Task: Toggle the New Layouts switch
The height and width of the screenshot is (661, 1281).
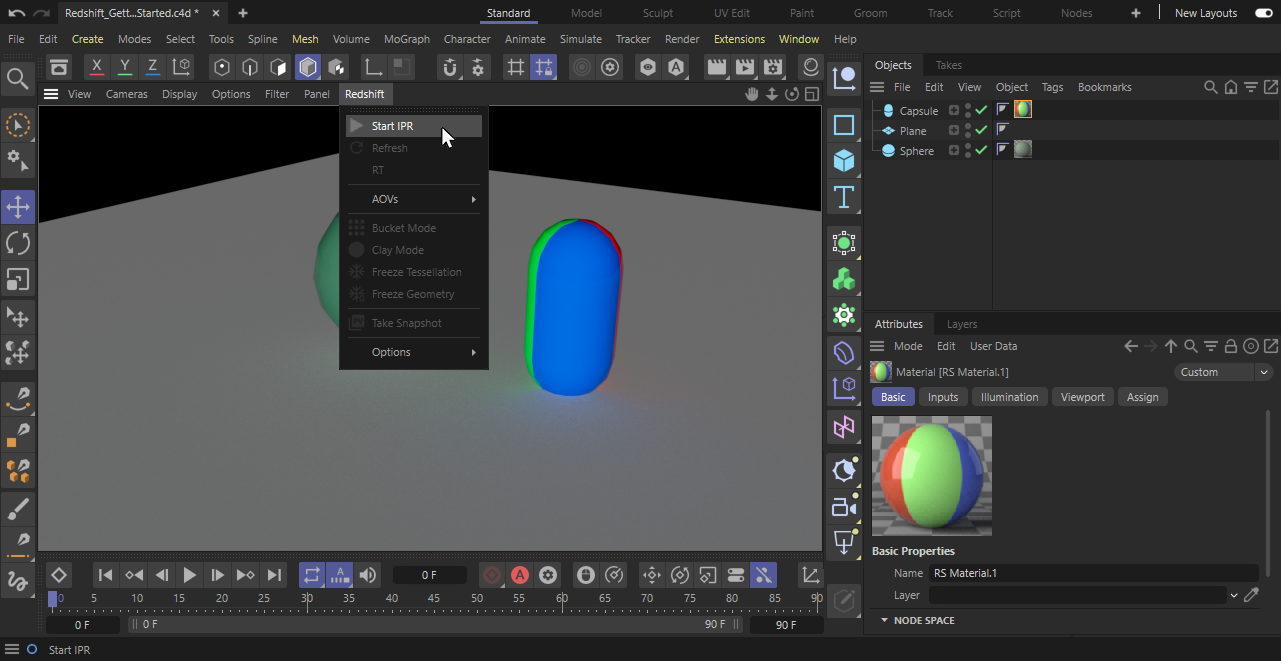Action: click(1263, 13)
